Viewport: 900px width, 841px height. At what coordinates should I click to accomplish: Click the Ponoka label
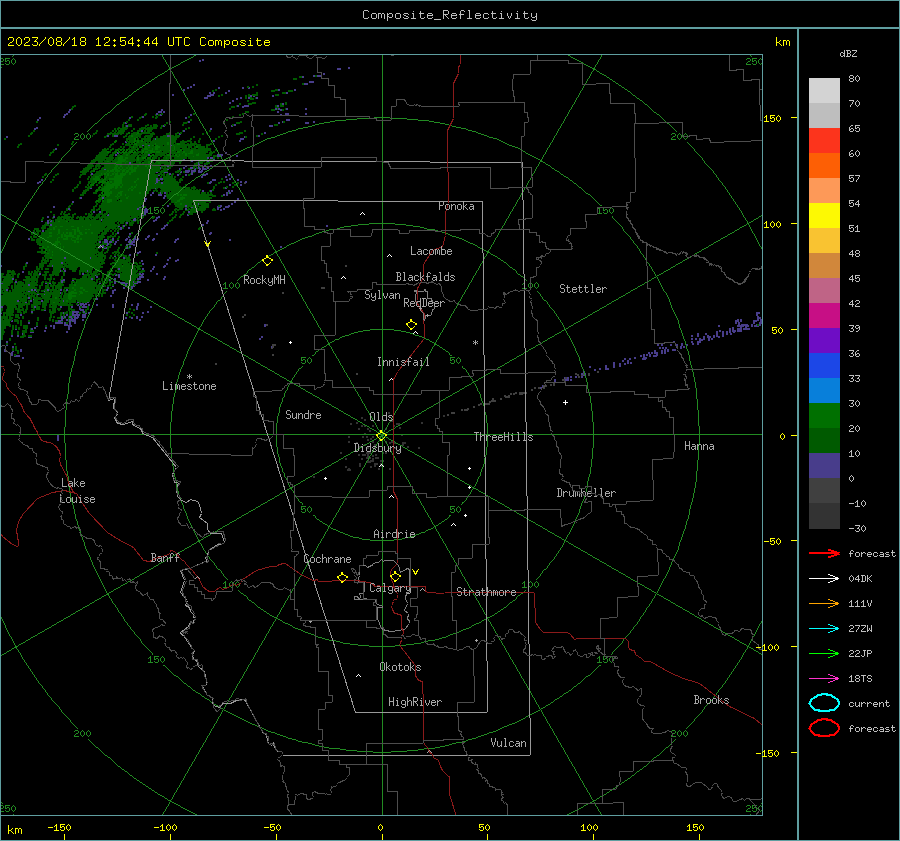456,206
